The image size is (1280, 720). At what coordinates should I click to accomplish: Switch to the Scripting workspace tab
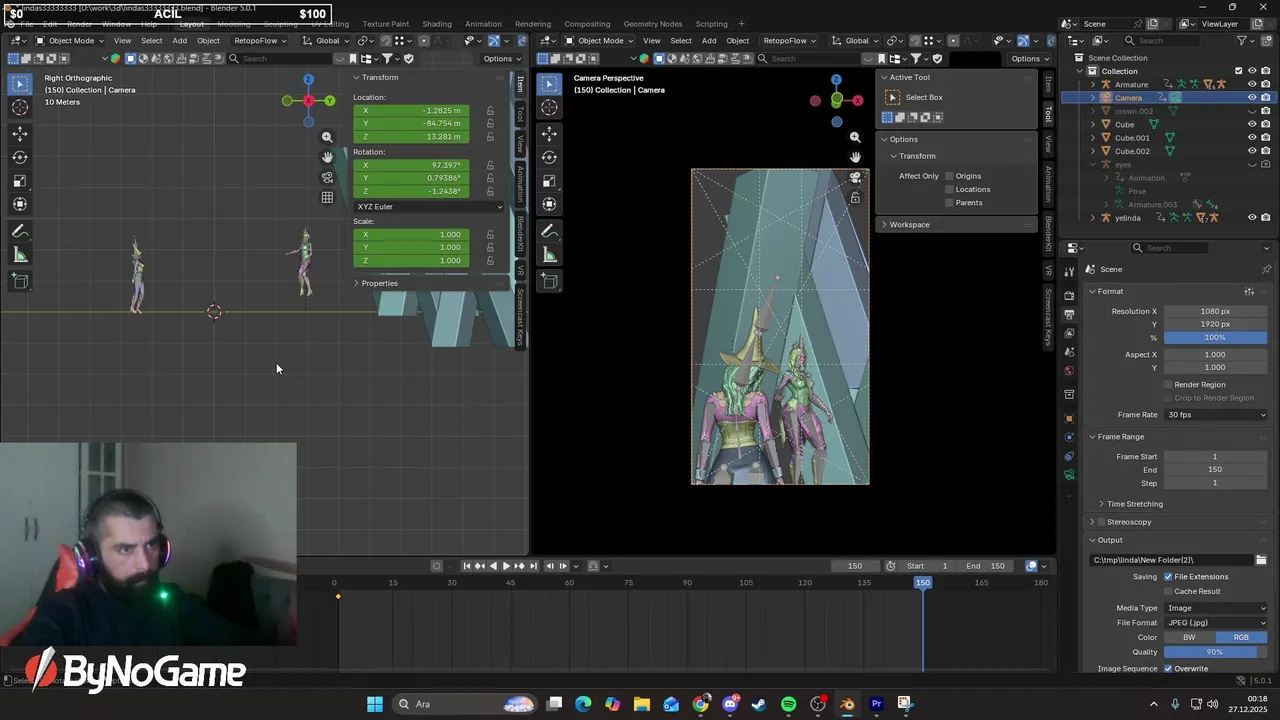[x=712, y=24]
